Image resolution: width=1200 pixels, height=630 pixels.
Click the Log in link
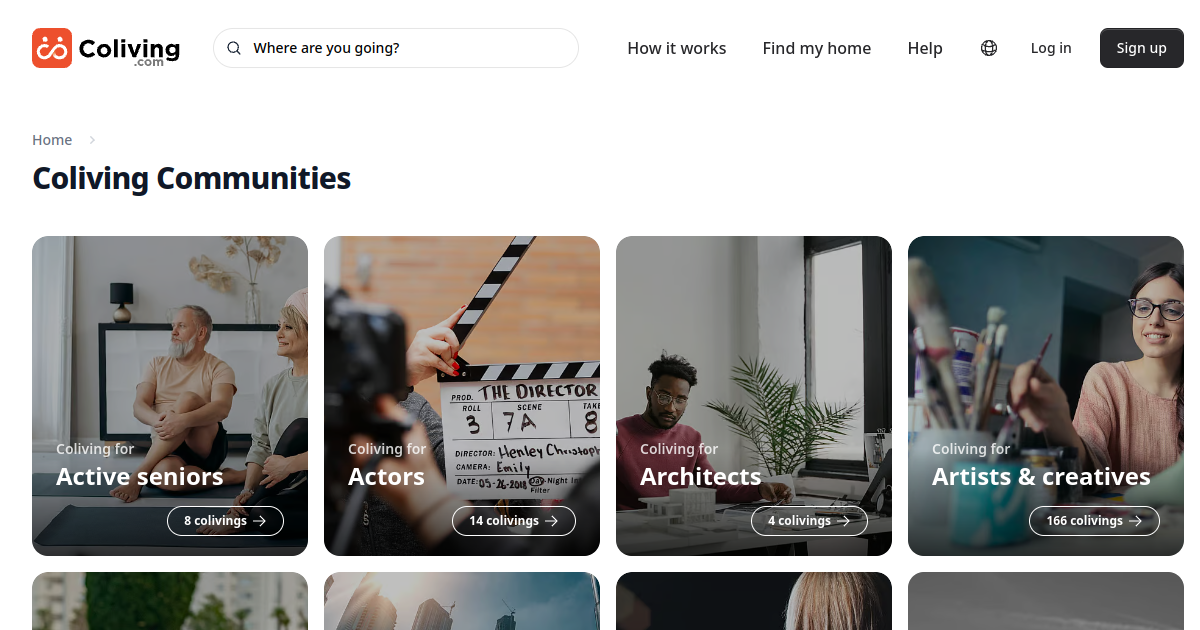click(1051, 48)
